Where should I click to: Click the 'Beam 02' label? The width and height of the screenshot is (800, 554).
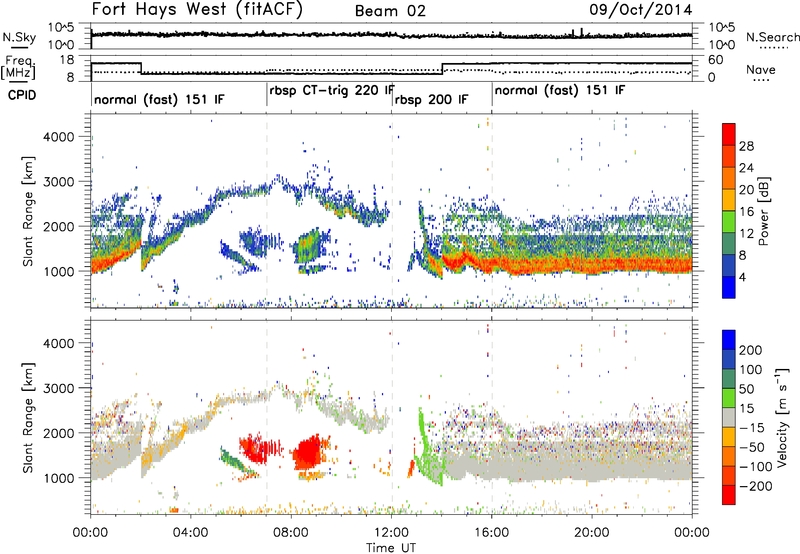point(390,11)
